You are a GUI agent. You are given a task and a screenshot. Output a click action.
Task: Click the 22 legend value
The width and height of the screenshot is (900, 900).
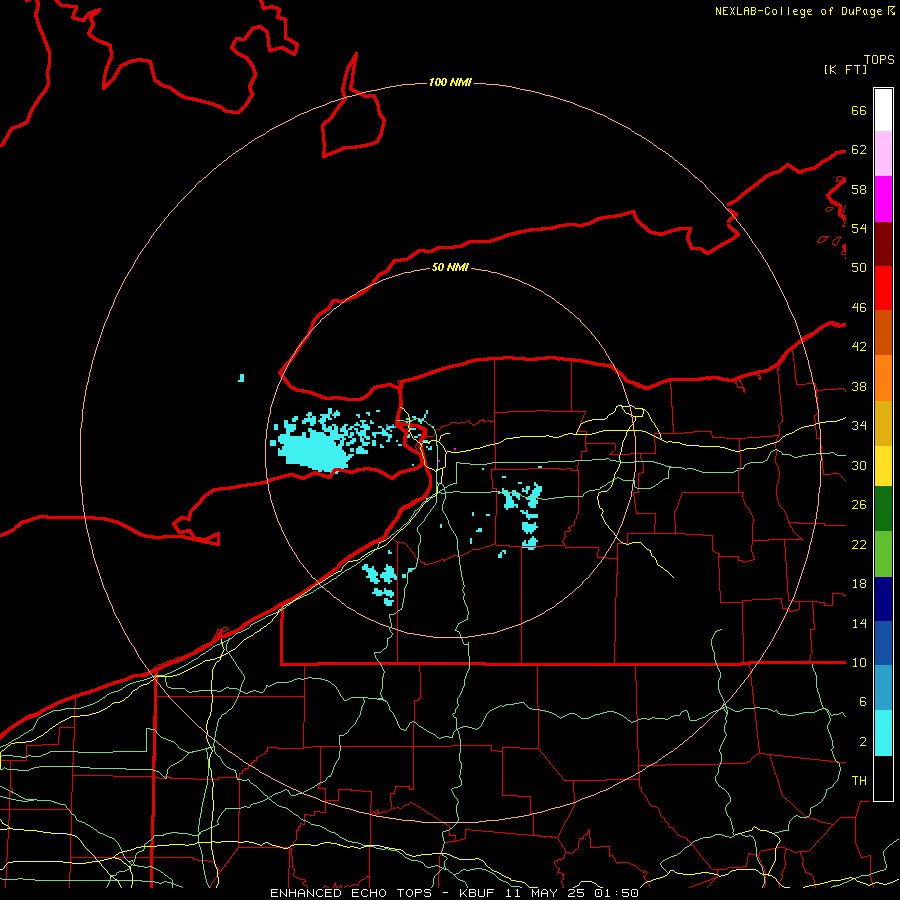(859, 545)
